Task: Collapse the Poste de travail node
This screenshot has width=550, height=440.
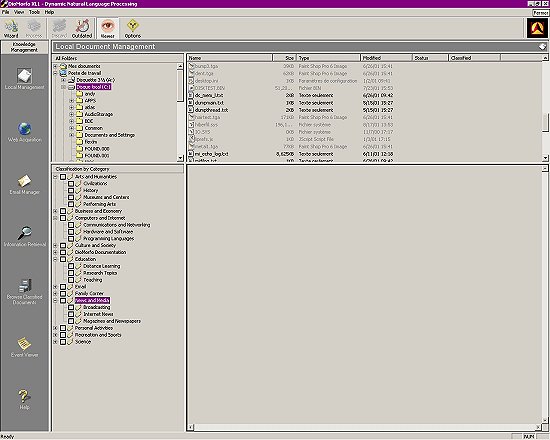Action: 55,73
